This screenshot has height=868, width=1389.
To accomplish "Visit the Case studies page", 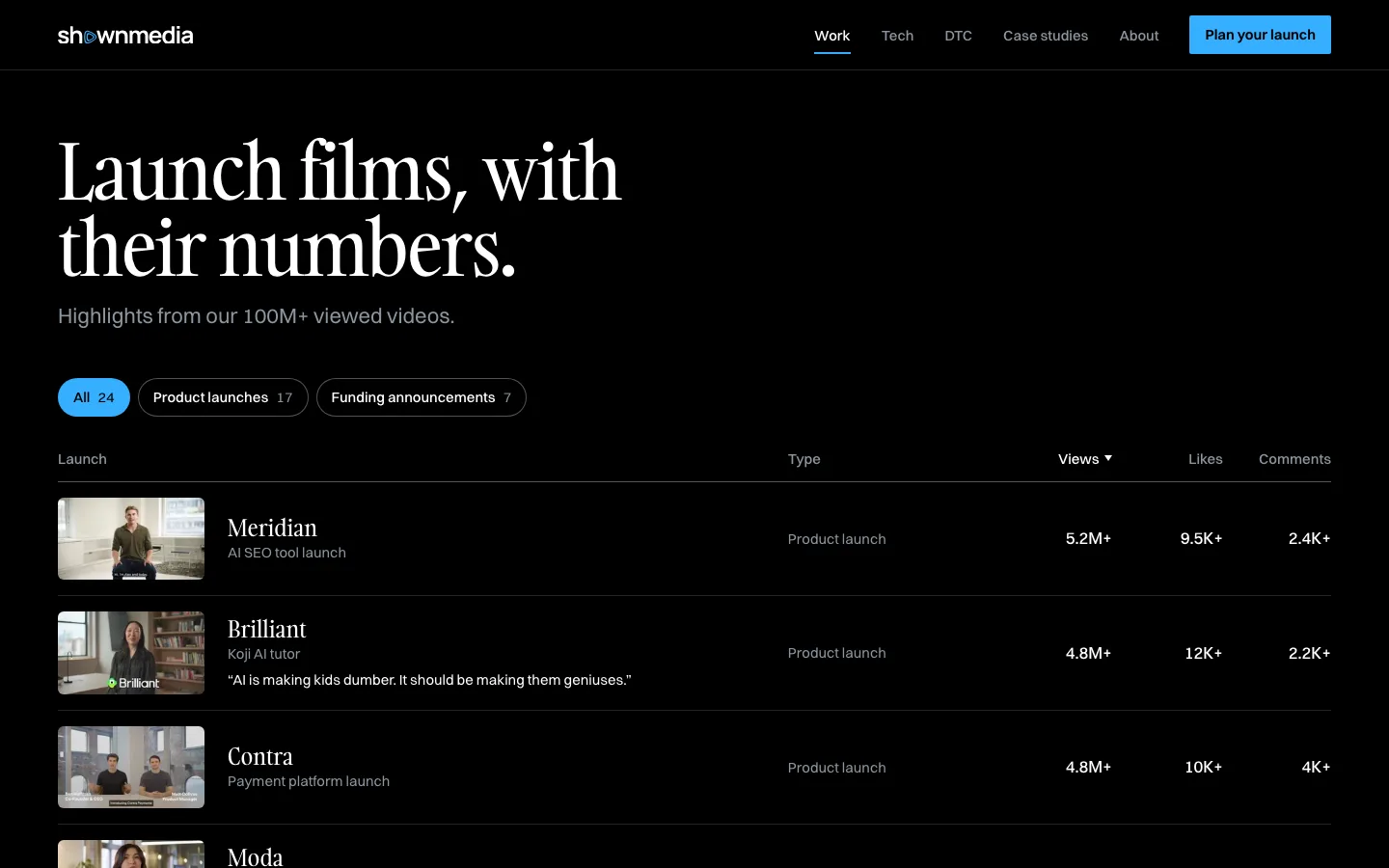I will [x=1046, y=36].
